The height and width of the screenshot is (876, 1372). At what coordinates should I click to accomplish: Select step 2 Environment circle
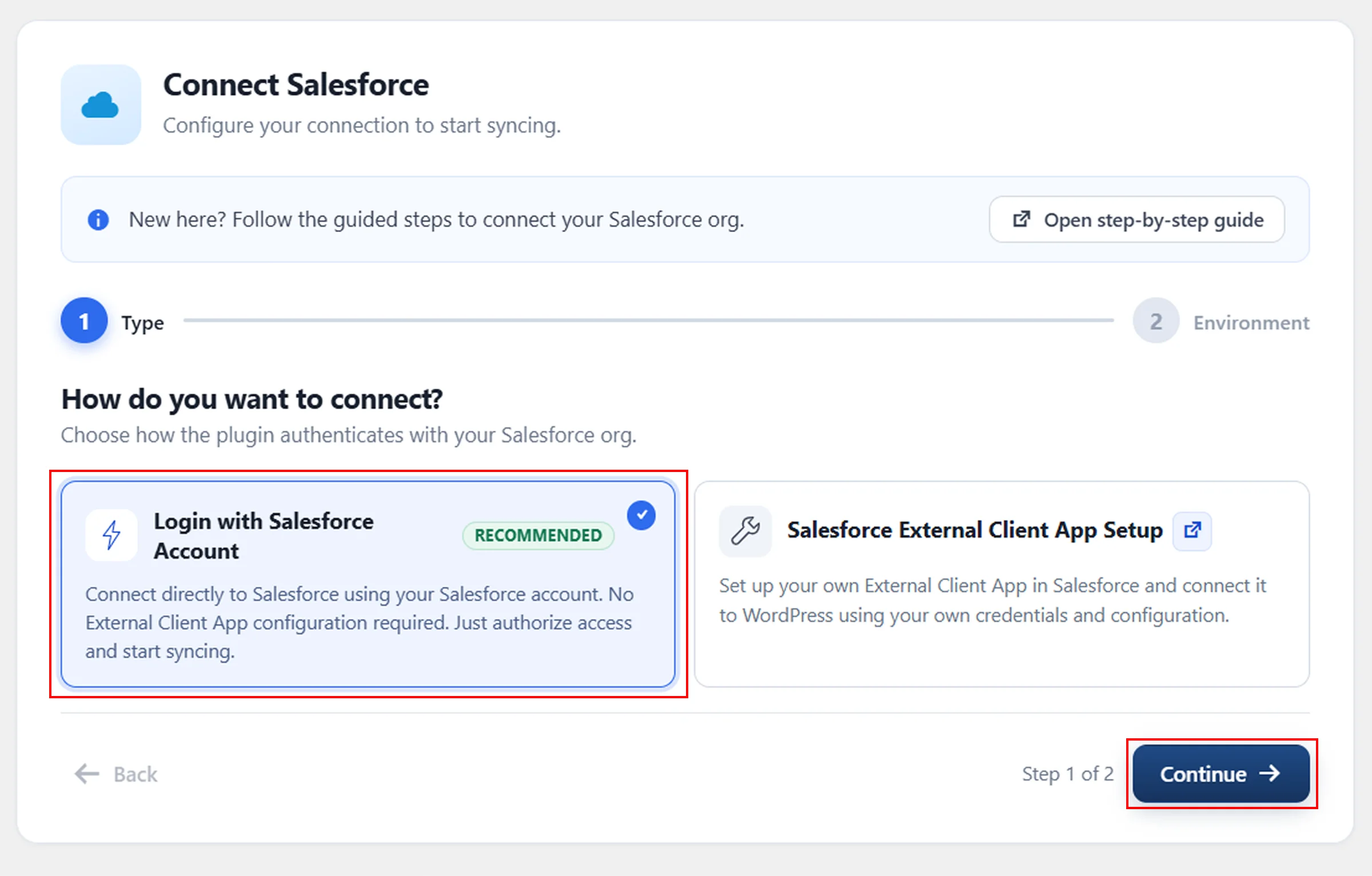(1156, 321)
